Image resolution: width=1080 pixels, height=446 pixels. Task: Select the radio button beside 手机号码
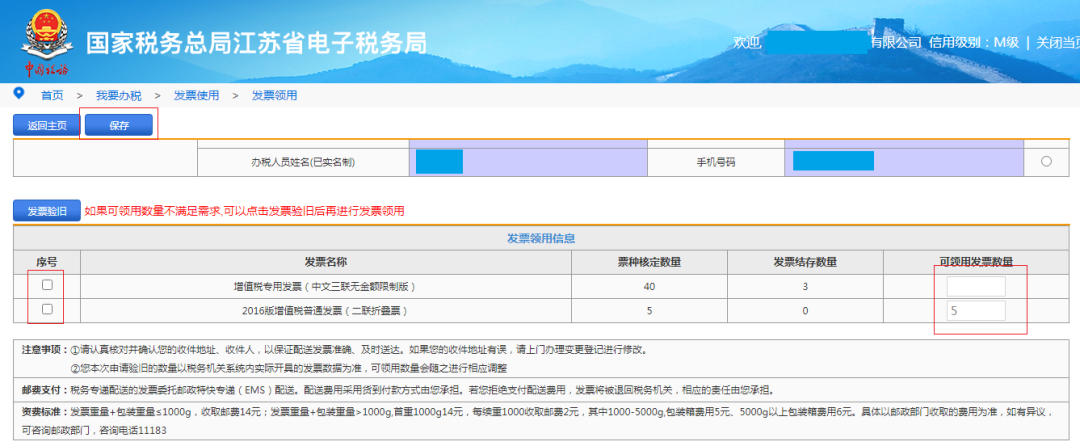click(1046, 162)
